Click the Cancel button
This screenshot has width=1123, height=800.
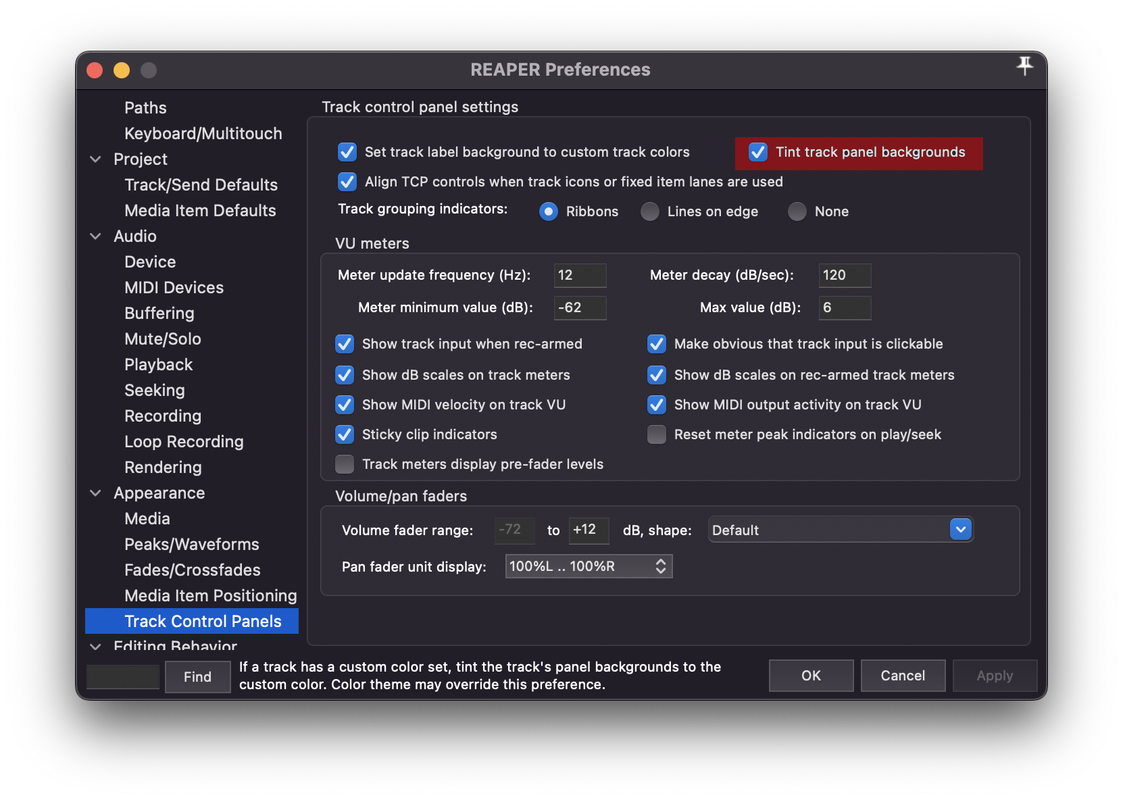tap(902, 676)
